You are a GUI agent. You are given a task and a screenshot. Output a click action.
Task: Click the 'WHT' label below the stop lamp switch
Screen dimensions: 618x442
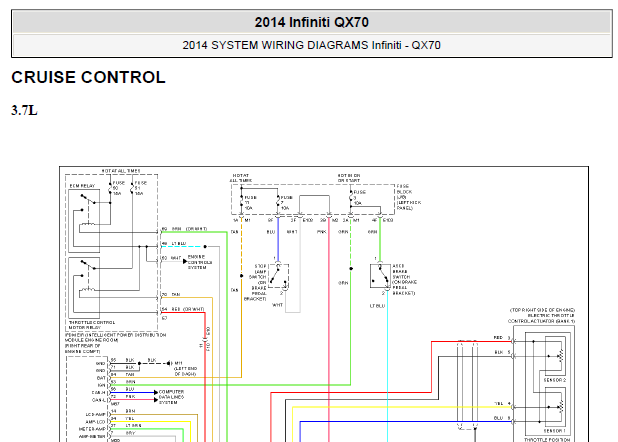277,305
